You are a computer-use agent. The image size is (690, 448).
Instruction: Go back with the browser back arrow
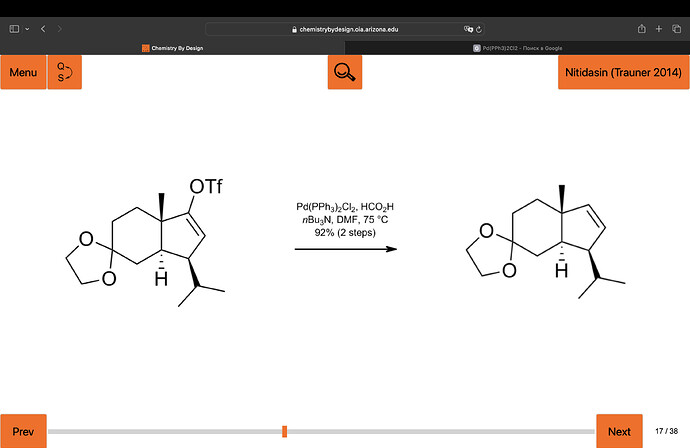coord(44,29)
